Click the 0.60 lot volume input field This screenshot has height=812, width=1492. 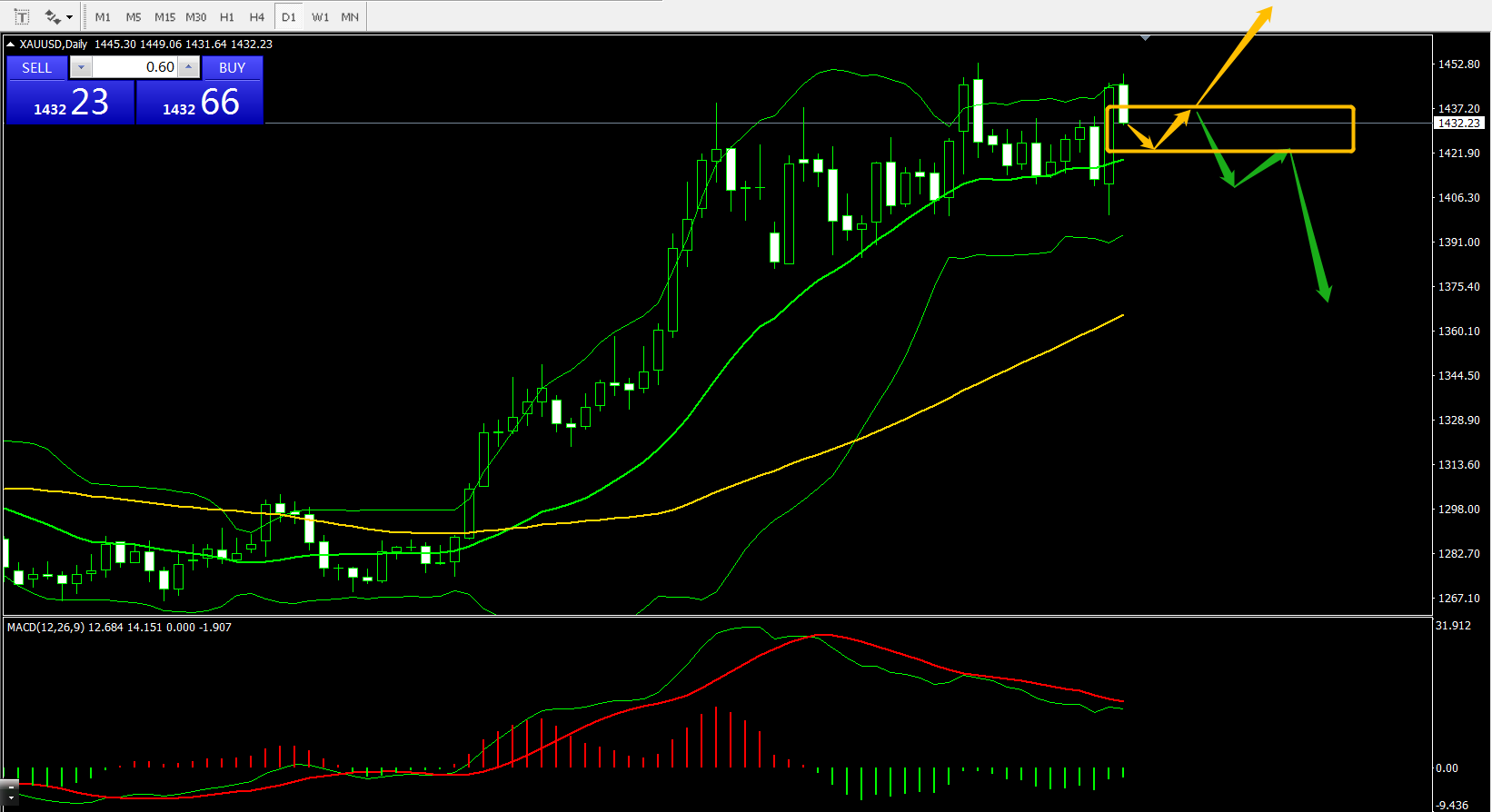point(134,67)
